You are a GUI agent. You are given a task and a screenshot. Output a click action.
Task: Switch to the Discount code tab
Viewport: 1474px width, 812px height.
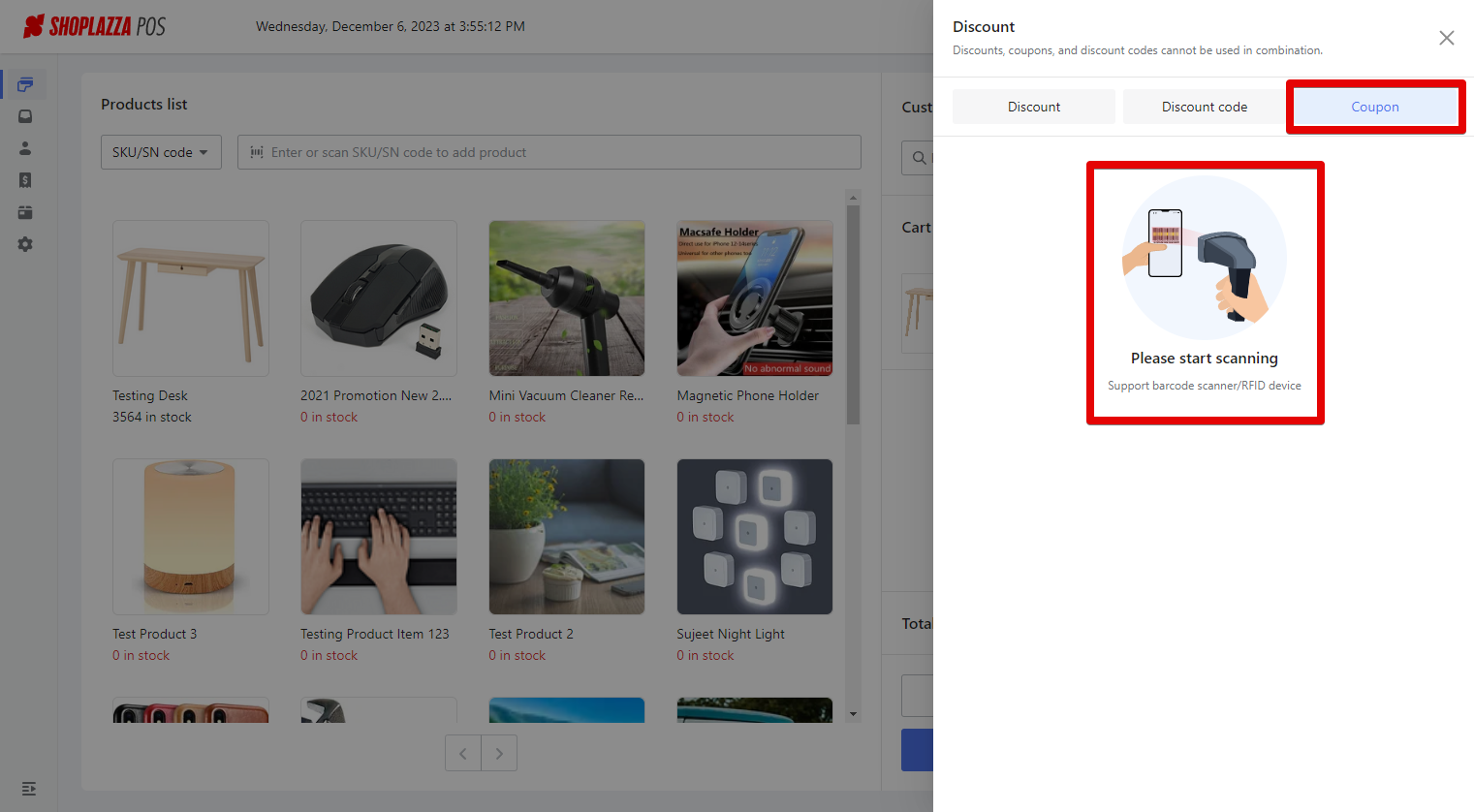(1205, 107)
